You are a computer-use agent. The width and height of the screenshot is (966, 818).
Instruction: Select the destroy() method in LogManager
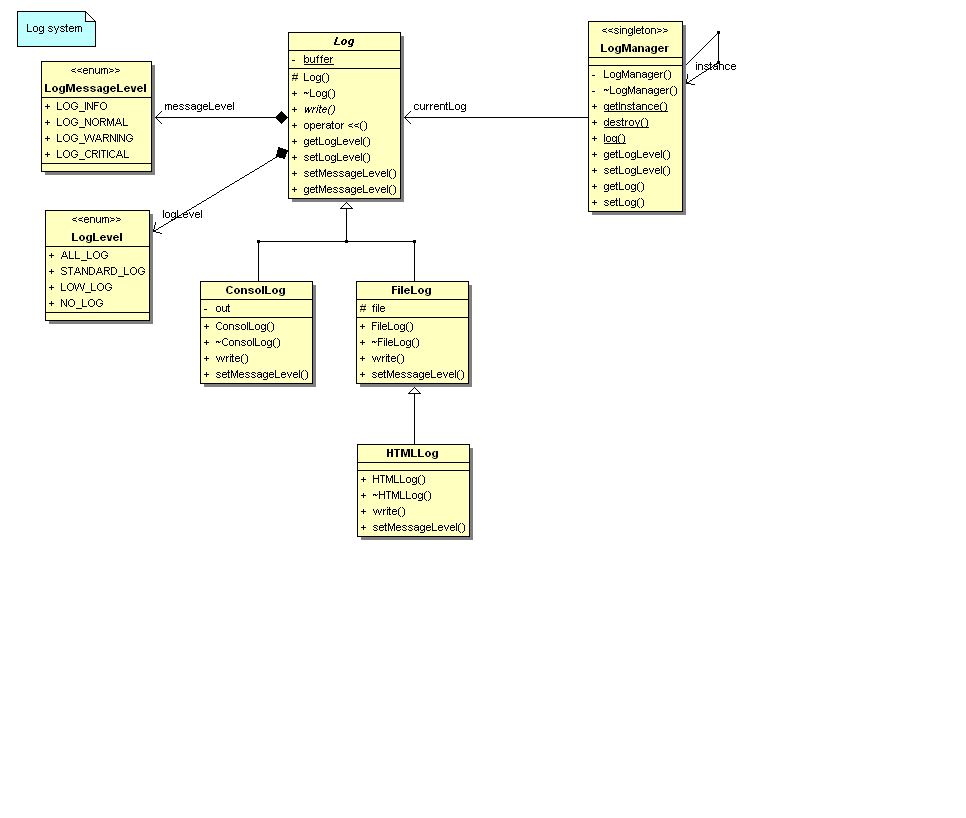tap(625, 122)
